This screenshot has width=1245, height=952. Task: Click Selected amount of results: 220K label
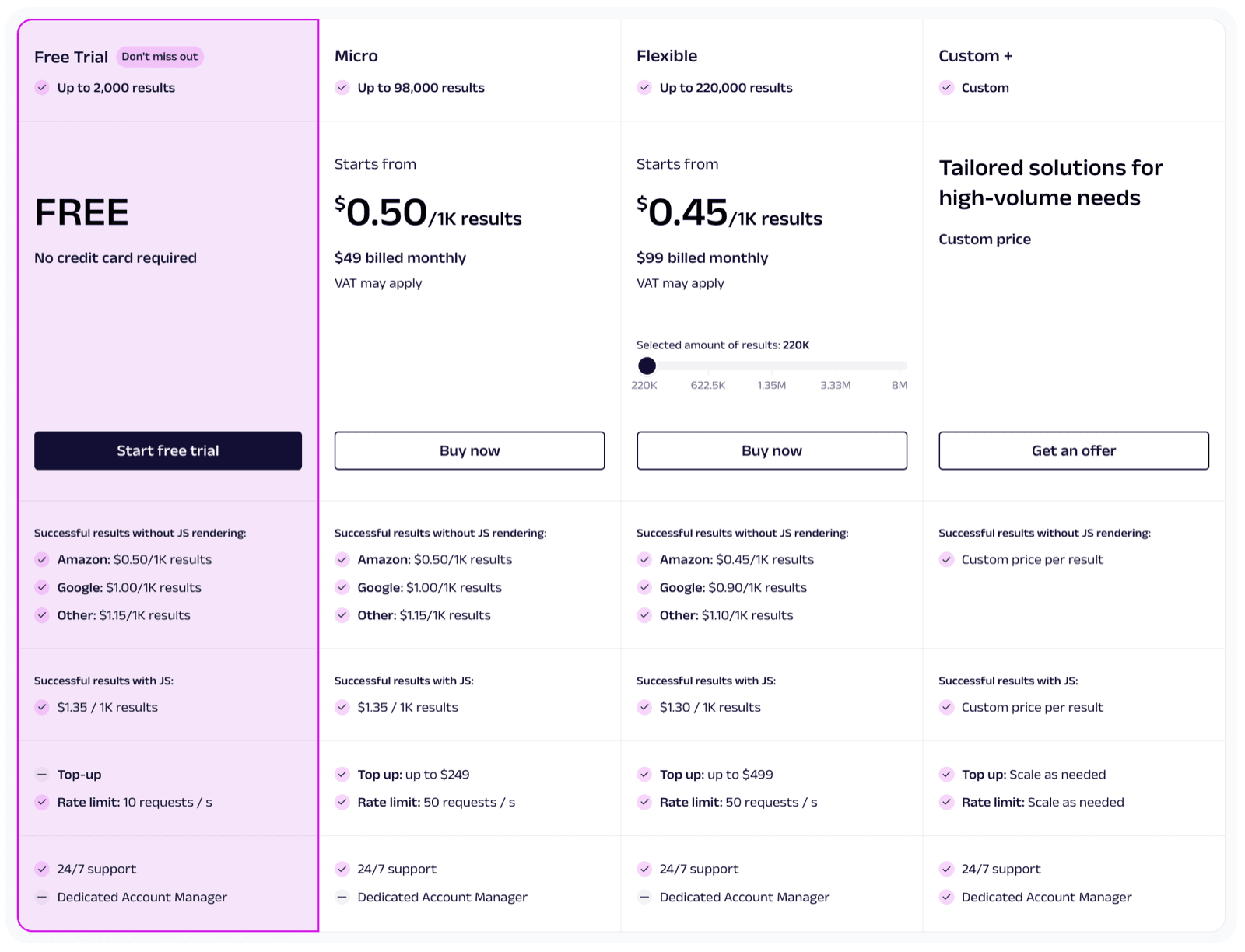pyautogui.click(x=723, y=345)
